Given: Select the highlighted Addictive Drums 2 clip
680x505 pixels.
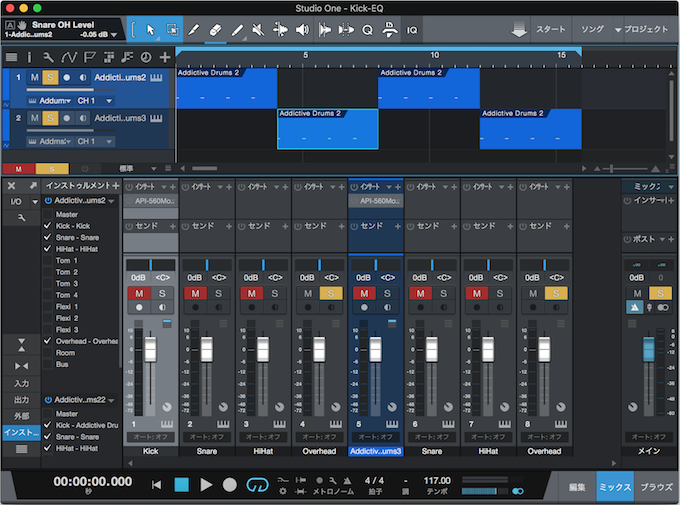Looking at the screenshot, I should click(327, 129).
